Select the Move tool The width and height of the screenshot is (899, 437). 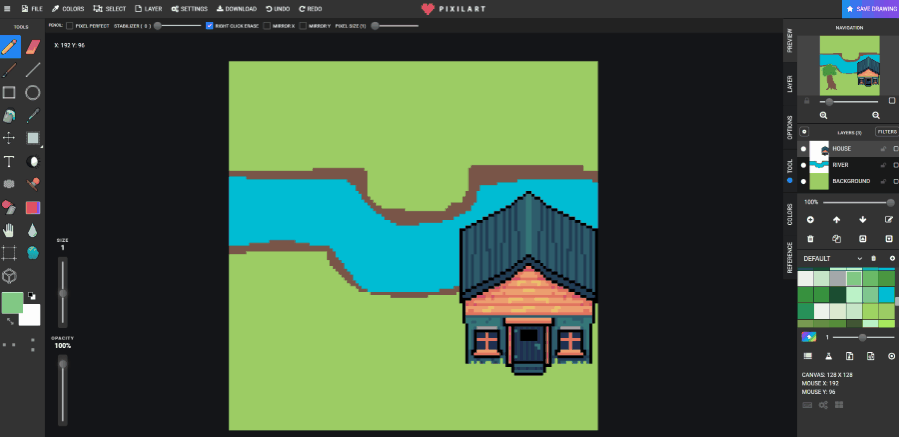click(9, 138)
